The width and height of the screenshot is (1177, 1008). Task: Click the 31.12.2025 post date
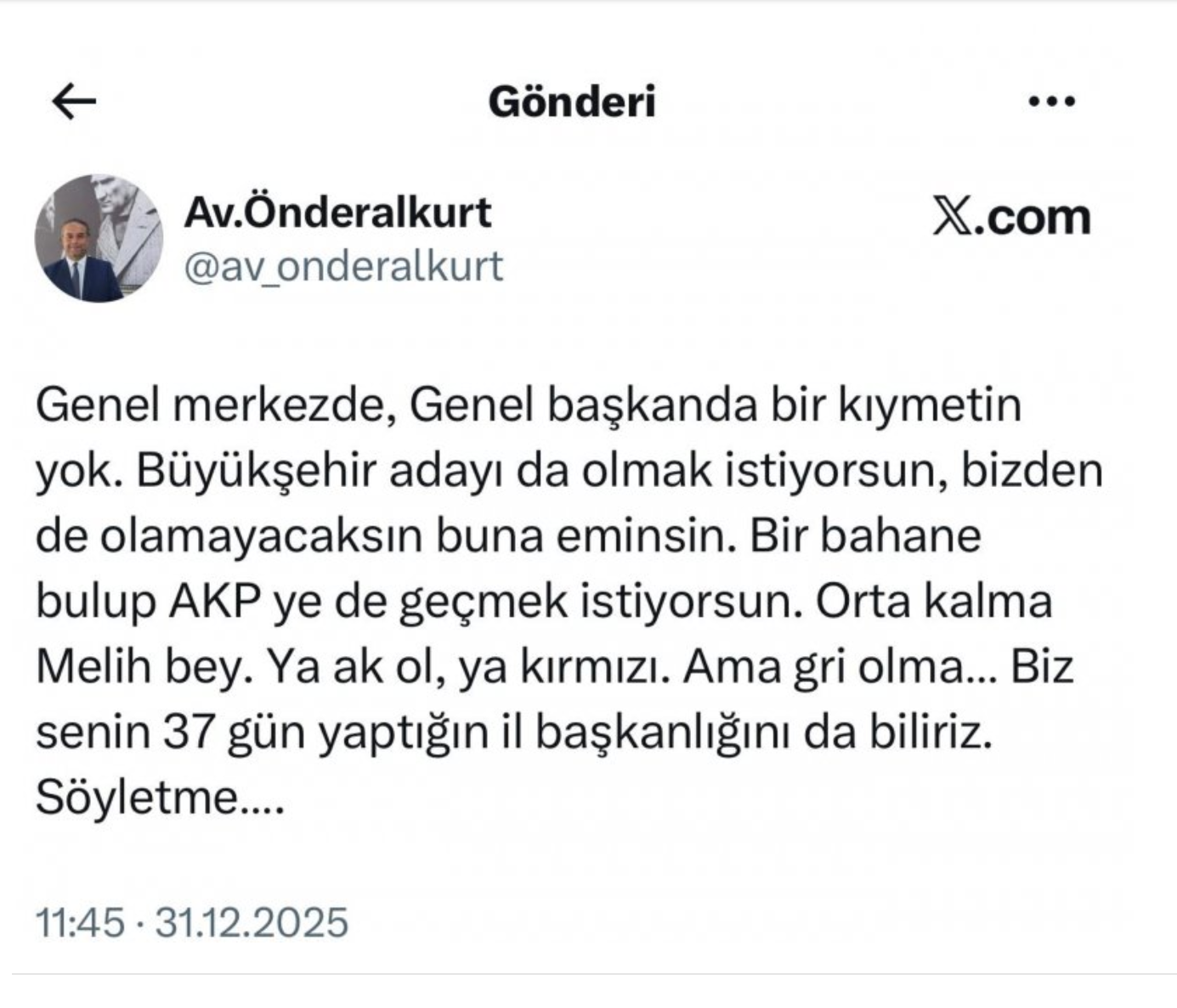click(252, 922)
